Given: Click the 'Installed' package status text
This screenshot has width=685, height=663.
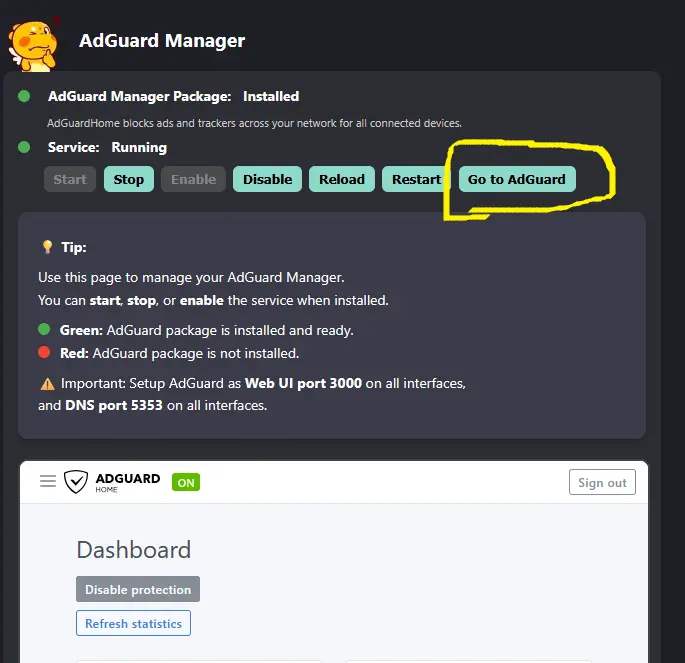Looking at the screenshot, I should 271,96.
